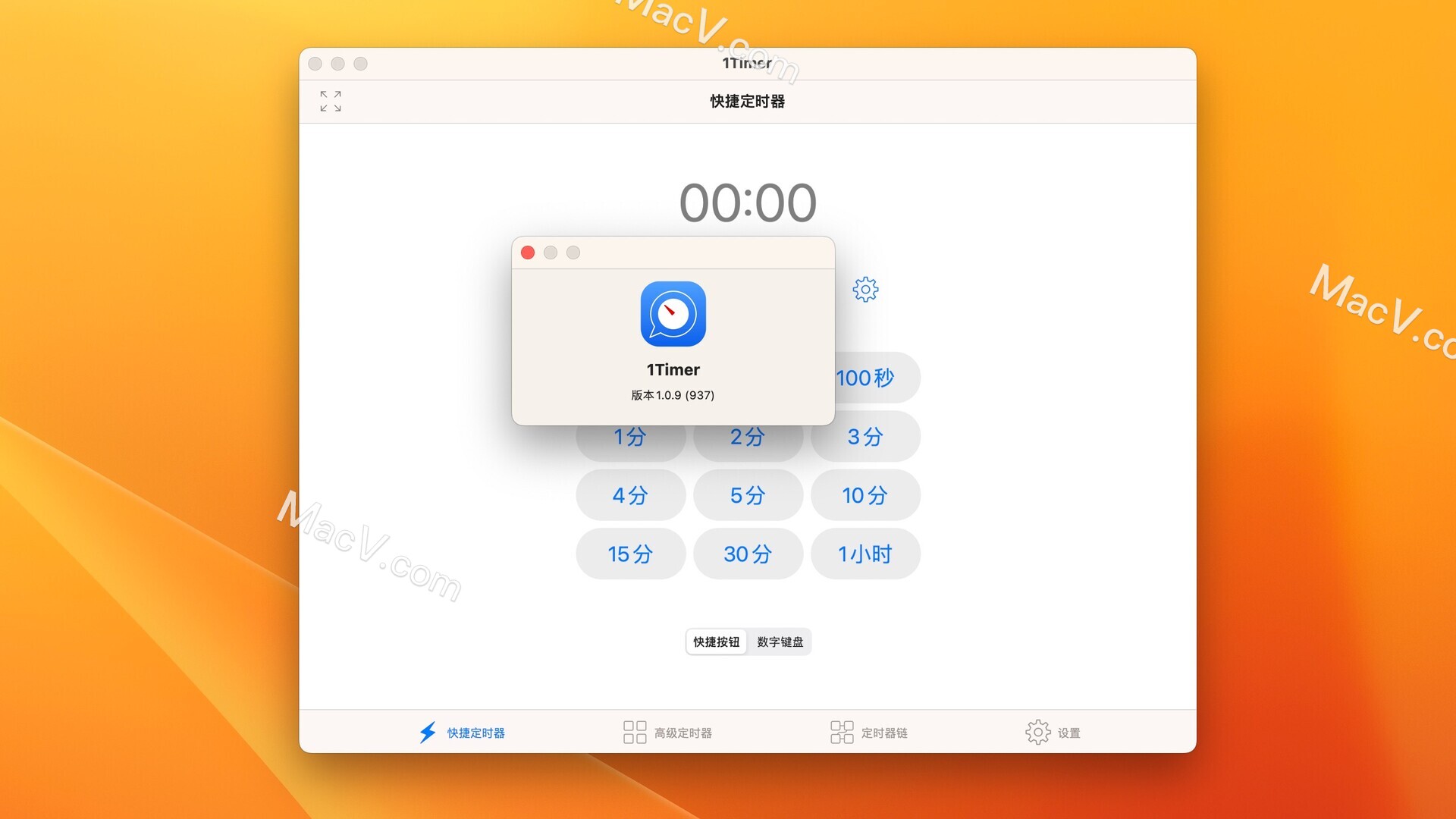Screen dimensions: 1456x819
Task: Select the 快捷按钮 segment
Action: point(717,642)
